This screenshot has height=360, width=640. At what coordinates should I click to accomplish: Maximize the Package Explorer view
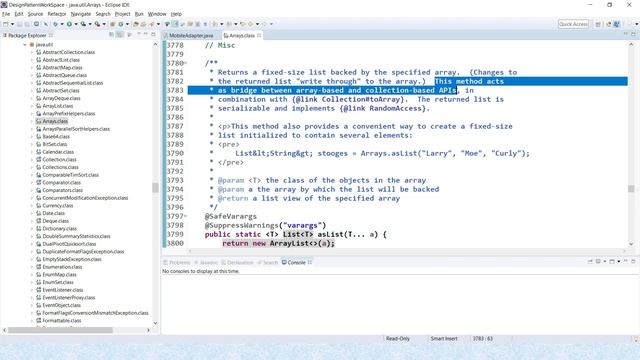coord(153,35)
